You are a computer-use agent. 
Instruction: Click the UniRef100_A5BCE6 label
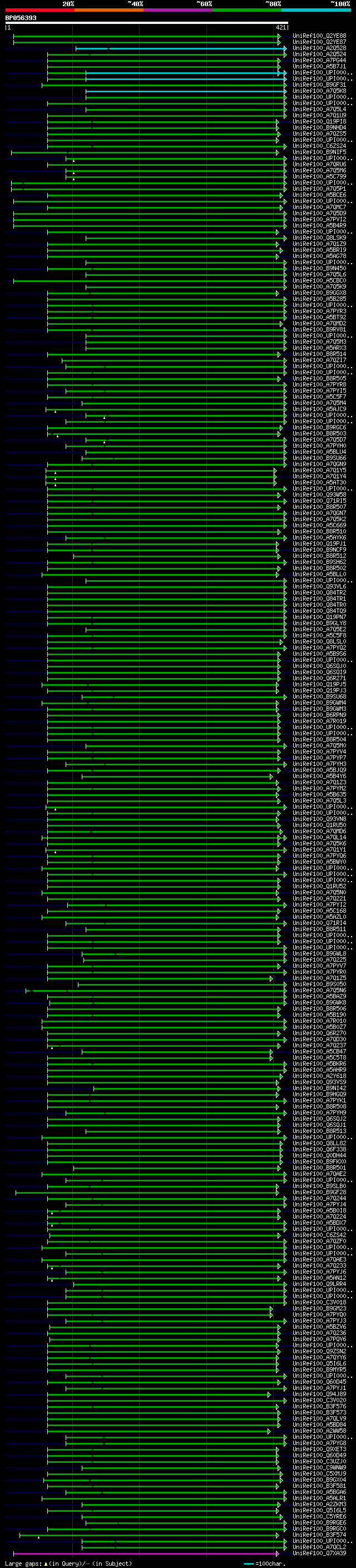319,195
